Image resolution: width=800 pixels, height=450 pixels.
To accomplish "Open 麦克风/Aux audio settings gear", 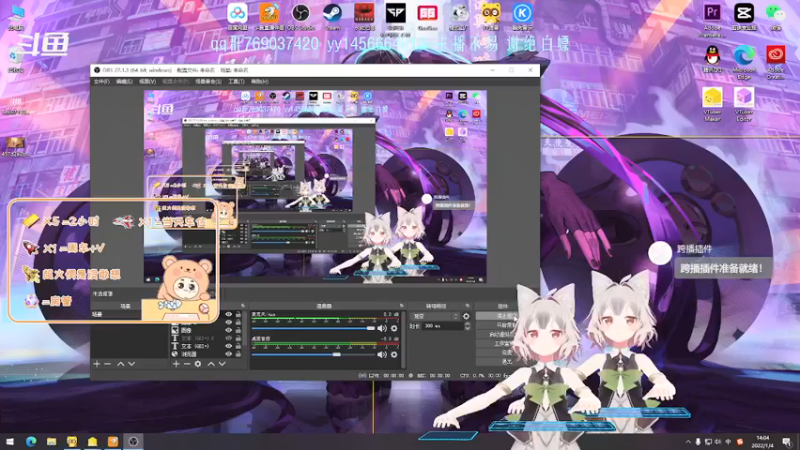I will pyautogui.click(x=394, y=329).
